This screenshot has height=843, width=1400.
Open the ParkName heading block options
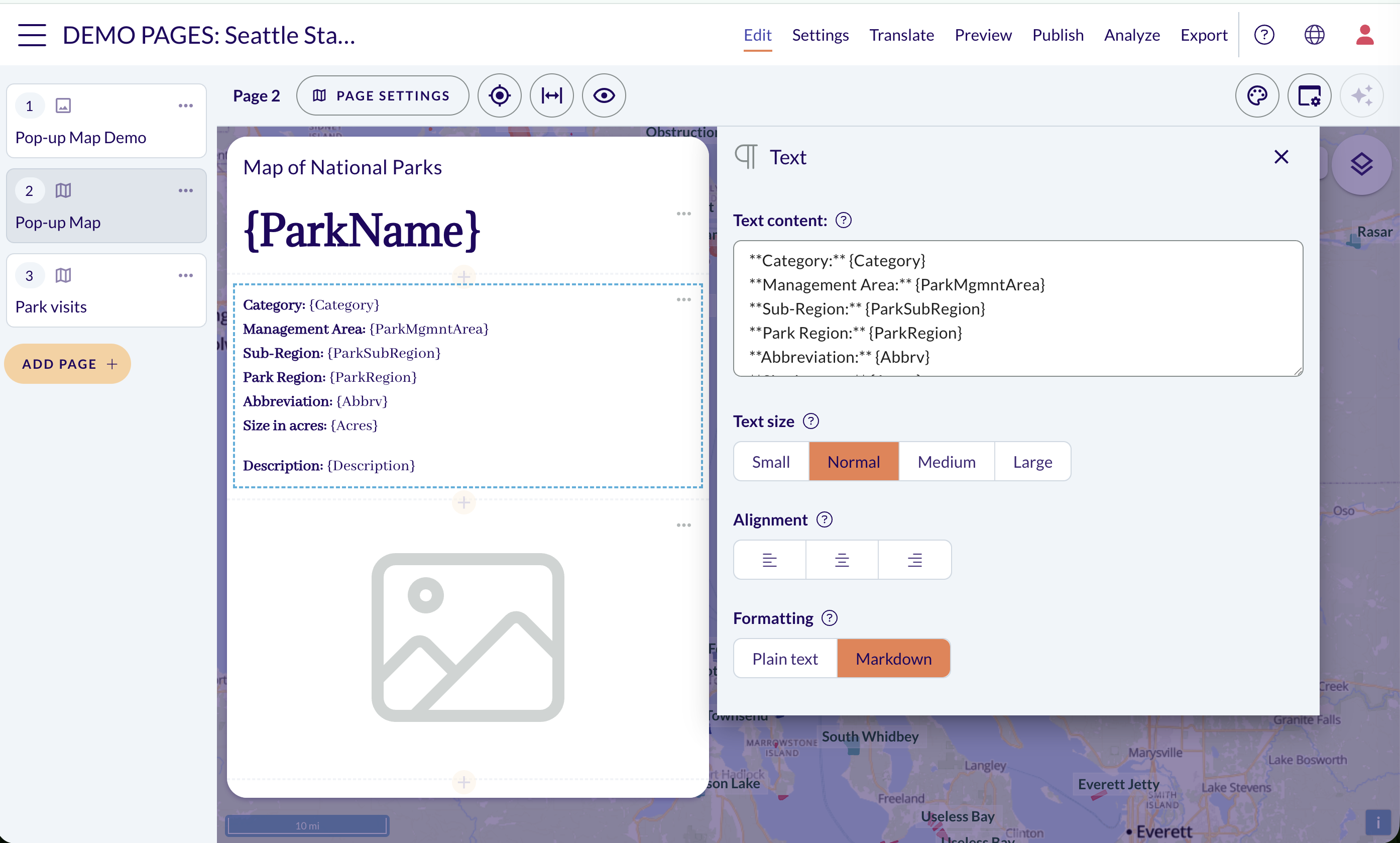pyautogui.click(x=683, y=214)
